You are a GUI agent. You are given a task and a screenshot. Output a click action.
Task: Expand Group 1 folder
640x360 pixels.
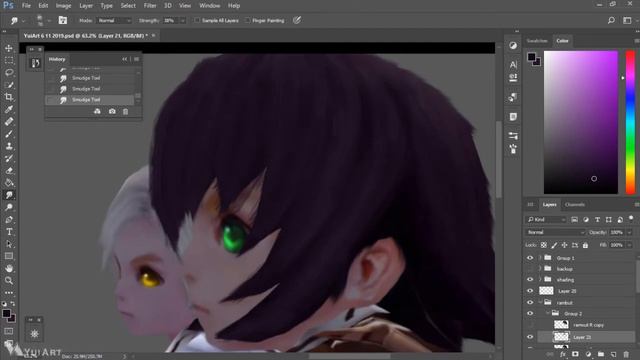[540, 258]
